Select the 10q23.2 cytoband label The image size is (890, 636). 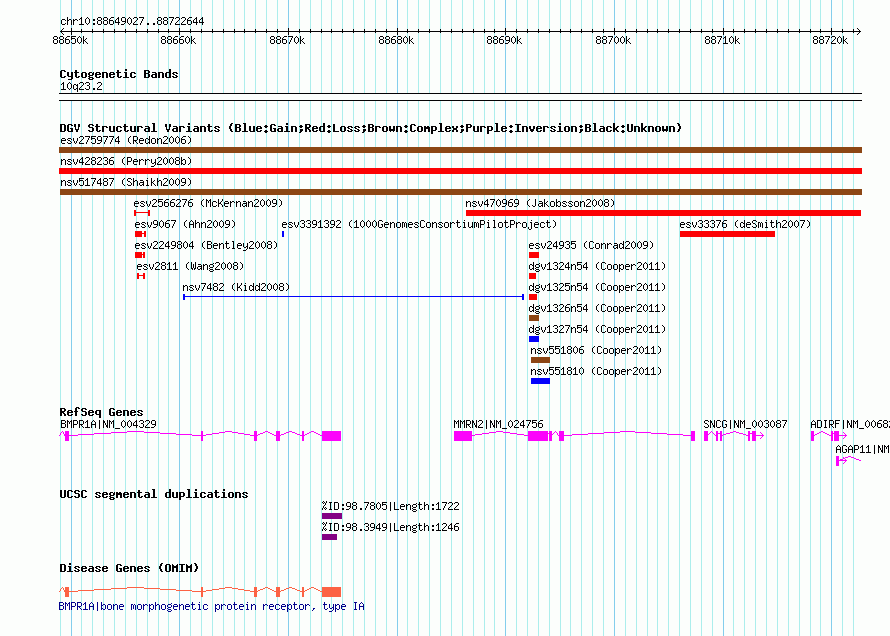[x=81, y=86]
